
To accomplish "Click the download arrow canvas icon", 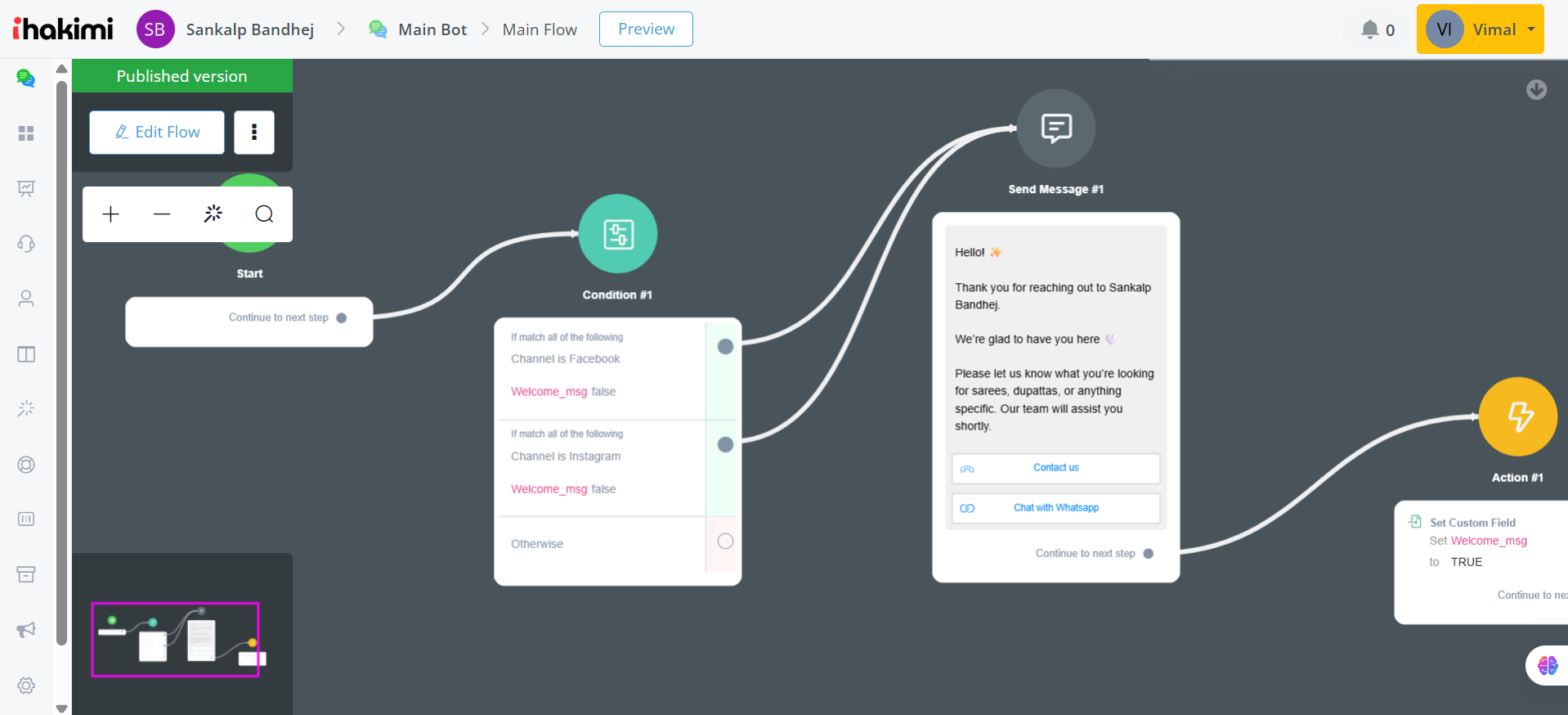I will click(x=1537, y=90).
